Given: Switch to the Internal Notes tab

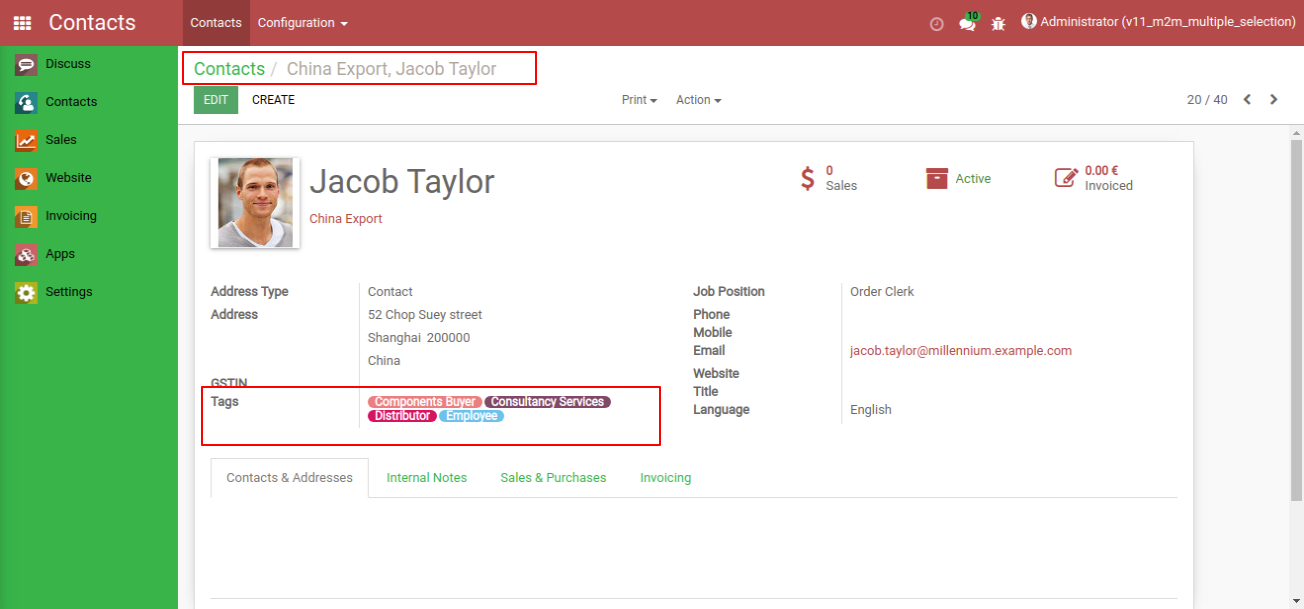Looking at the screenshot, I should coord(426,477).
